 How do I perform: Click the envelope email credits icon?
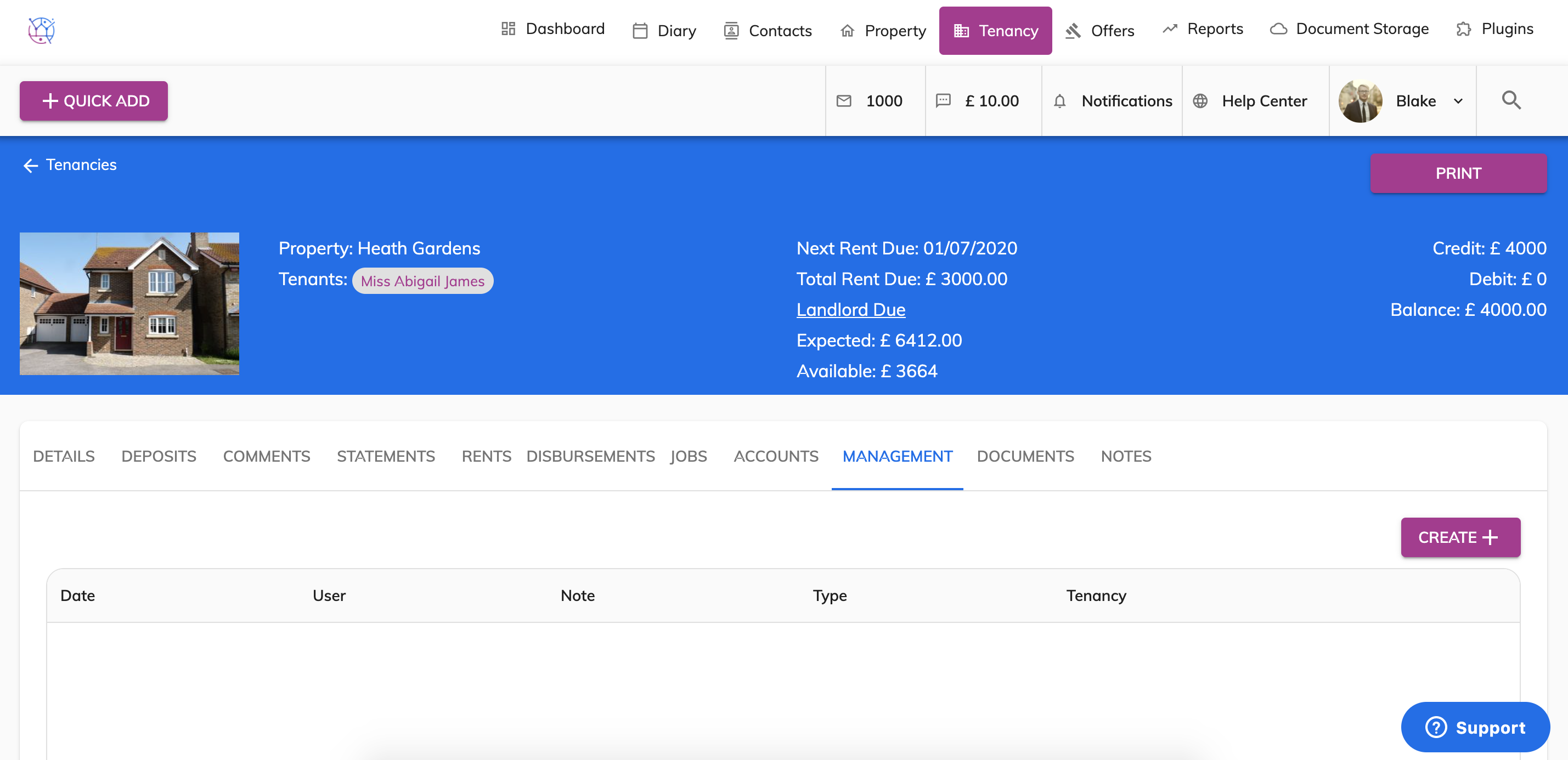coord(844,101)
